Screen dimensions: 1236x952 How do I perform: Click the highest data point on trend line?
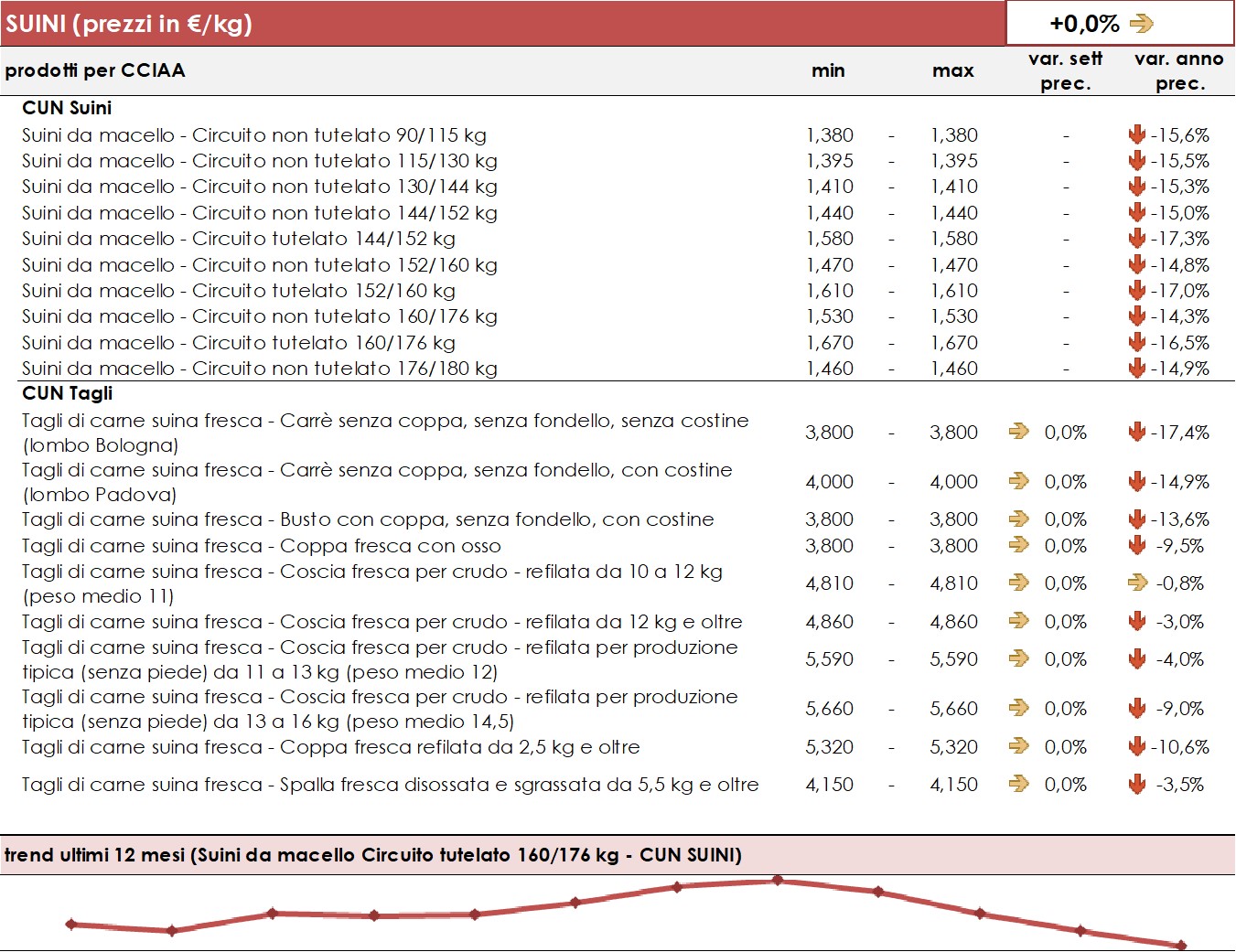778,881
